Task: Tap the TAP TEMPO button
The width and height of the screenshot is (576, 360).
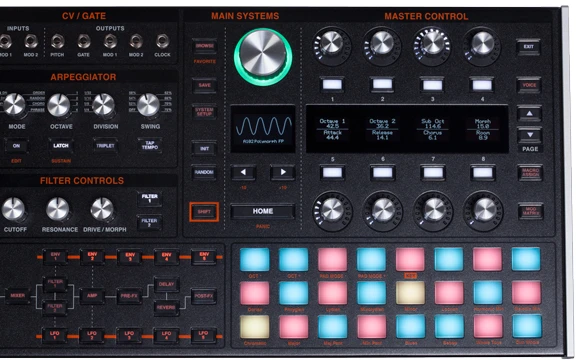Action: [150, 145]
